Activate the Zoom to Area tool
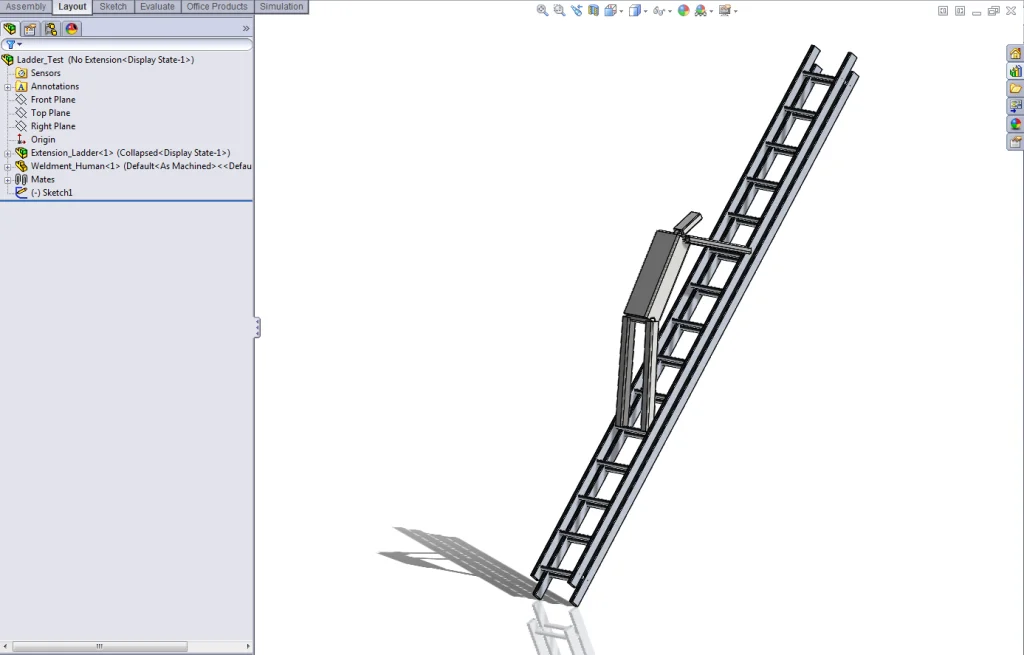1024x655 pixels. click(558, 10)
